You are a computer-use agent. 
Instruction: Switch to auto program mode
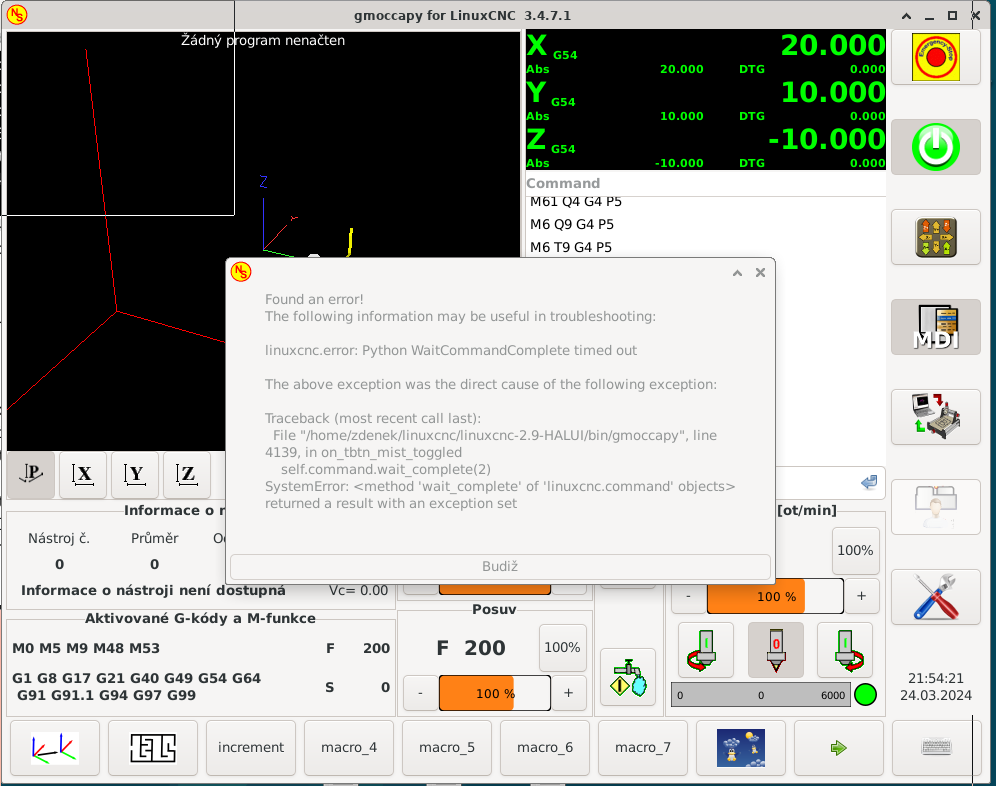tap(936, 417)
